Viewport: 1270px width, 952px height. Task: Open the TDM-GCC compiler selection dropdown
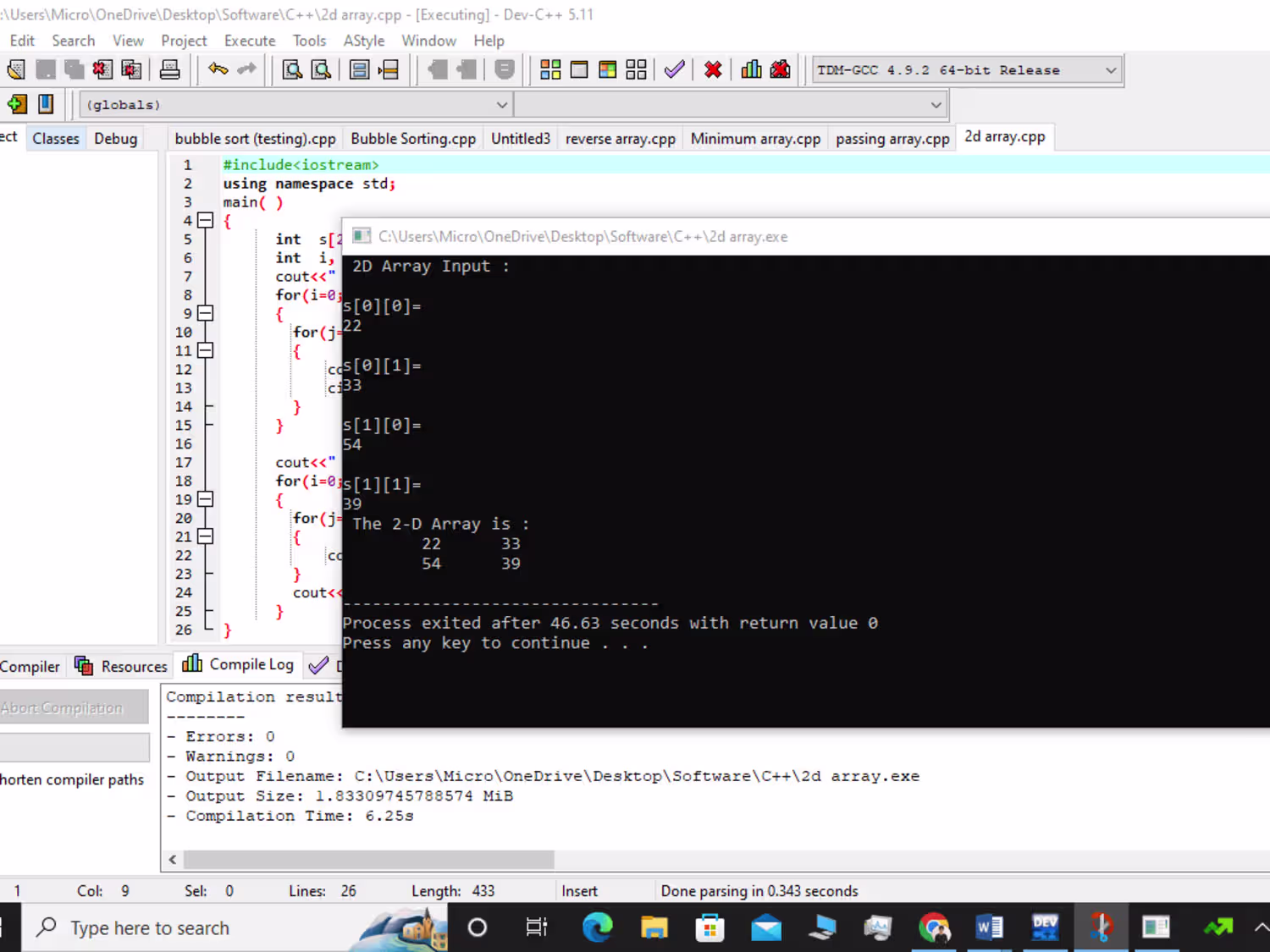click(1110, 70)
